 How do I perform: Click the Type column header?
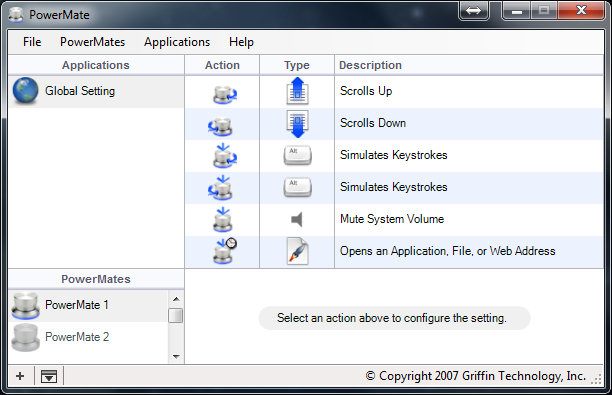[x=297, y=65]
